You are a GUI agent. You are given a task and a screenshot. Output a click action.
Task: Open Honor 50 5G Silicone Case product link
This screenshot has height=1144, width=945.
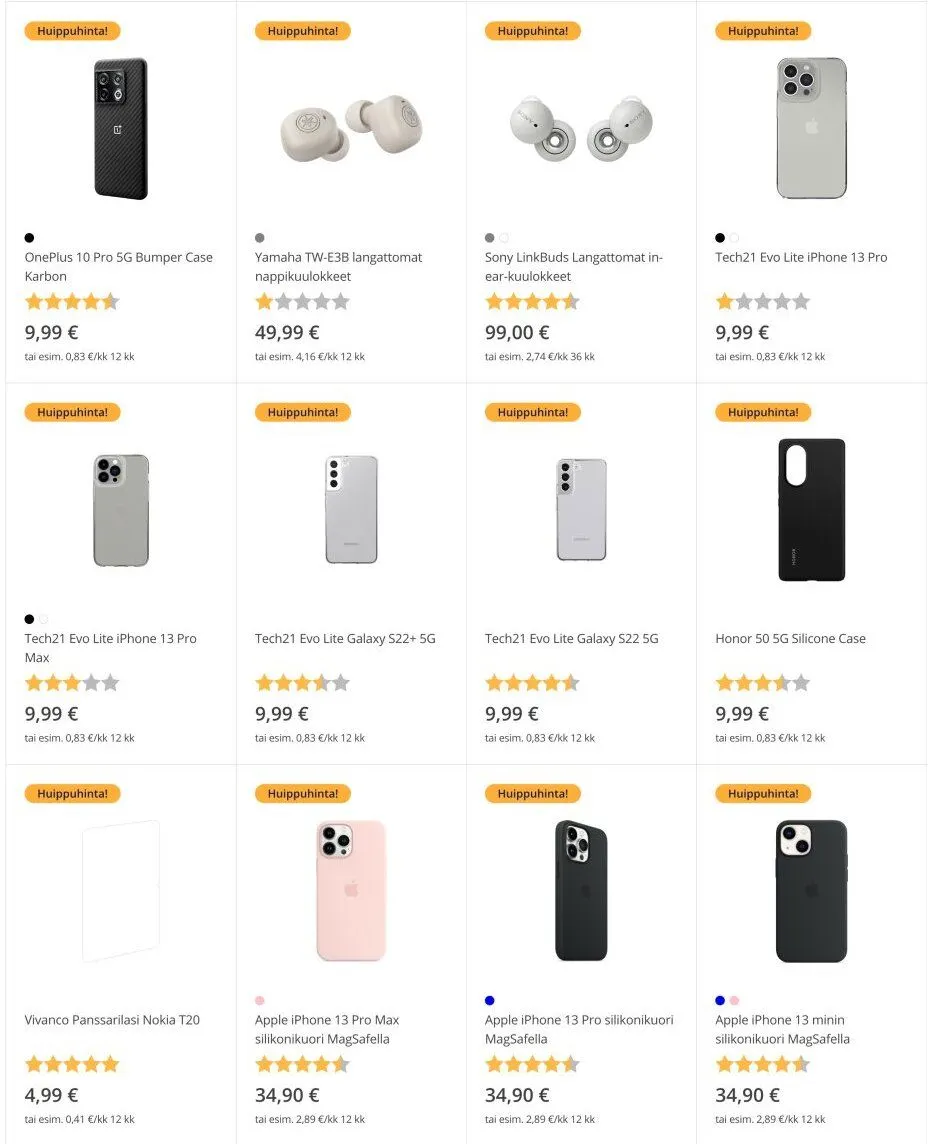click(790, 639)
